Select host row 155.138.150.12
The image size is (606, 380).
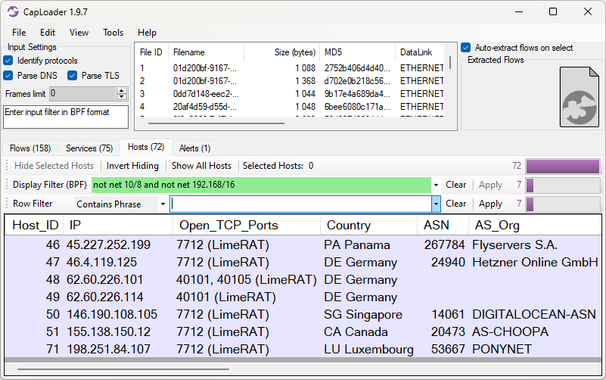click(303, 332)
